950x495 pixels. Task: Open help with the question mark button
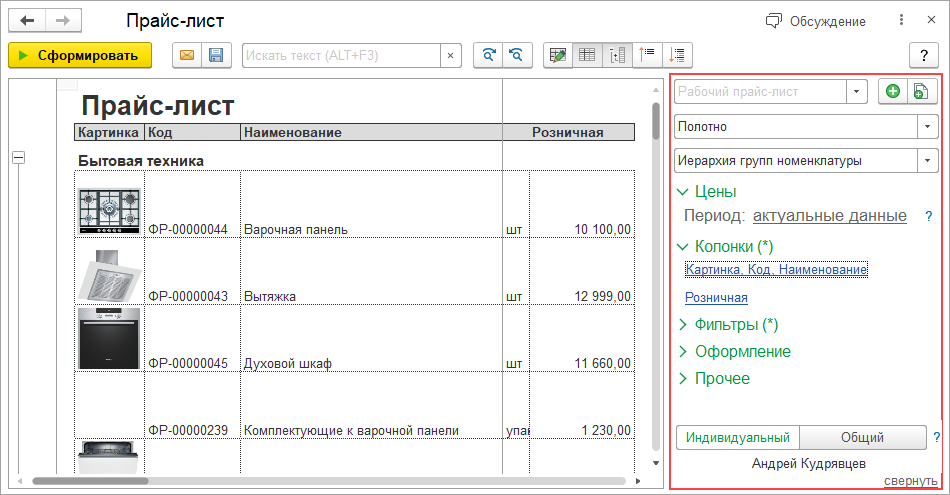pos(924,56)
